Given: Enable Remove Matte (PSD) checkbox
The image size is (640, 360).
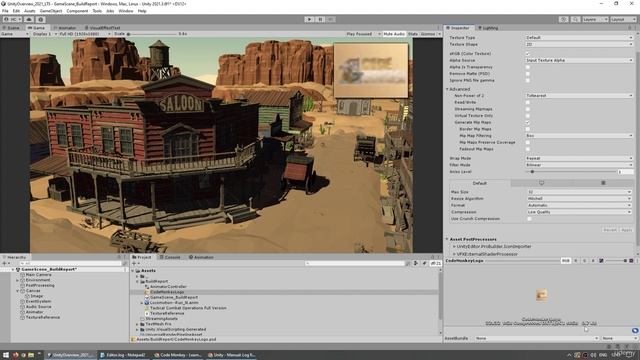Looking at the screenshot, I should click(528, 74).
